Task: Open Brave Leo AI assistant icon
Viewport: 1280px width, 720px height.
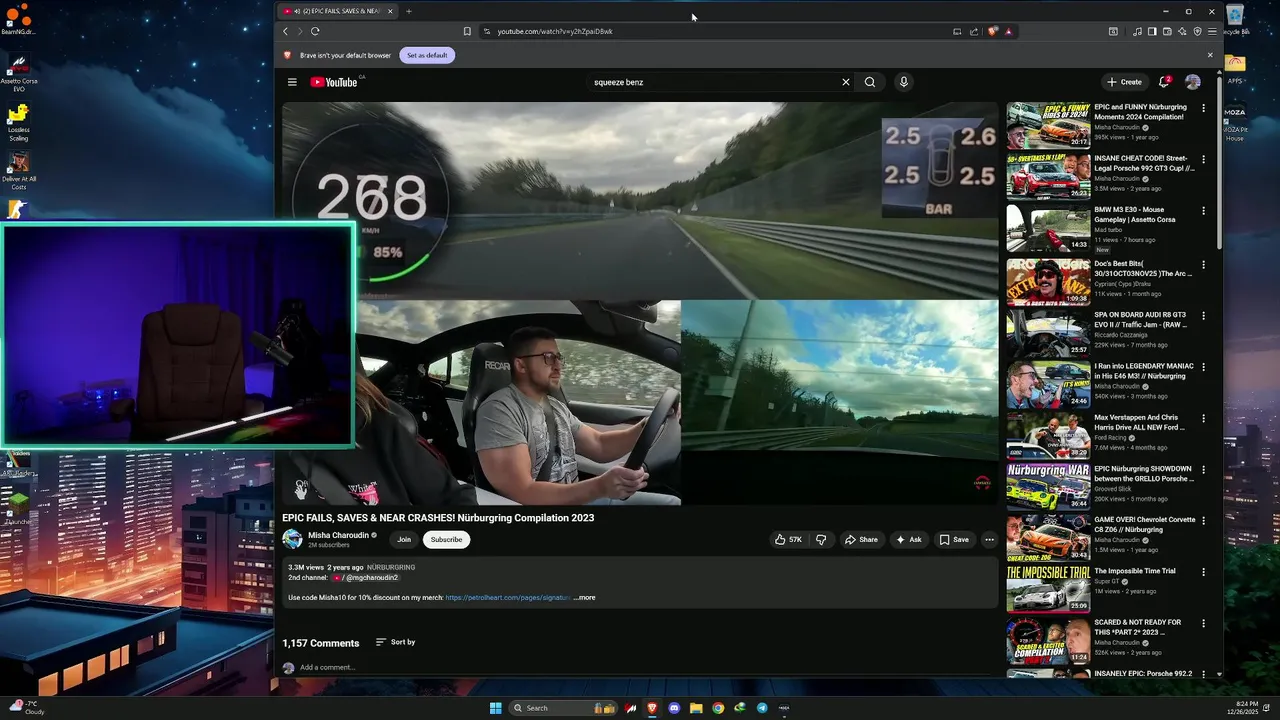Action: 1182,31
